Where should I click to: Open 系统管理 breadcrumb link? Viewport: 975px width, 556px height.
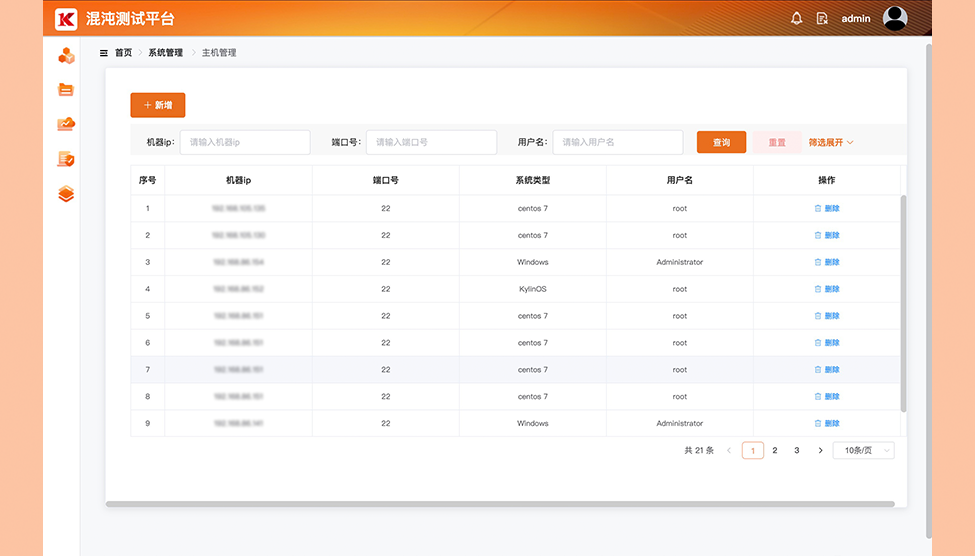point(165,53)
